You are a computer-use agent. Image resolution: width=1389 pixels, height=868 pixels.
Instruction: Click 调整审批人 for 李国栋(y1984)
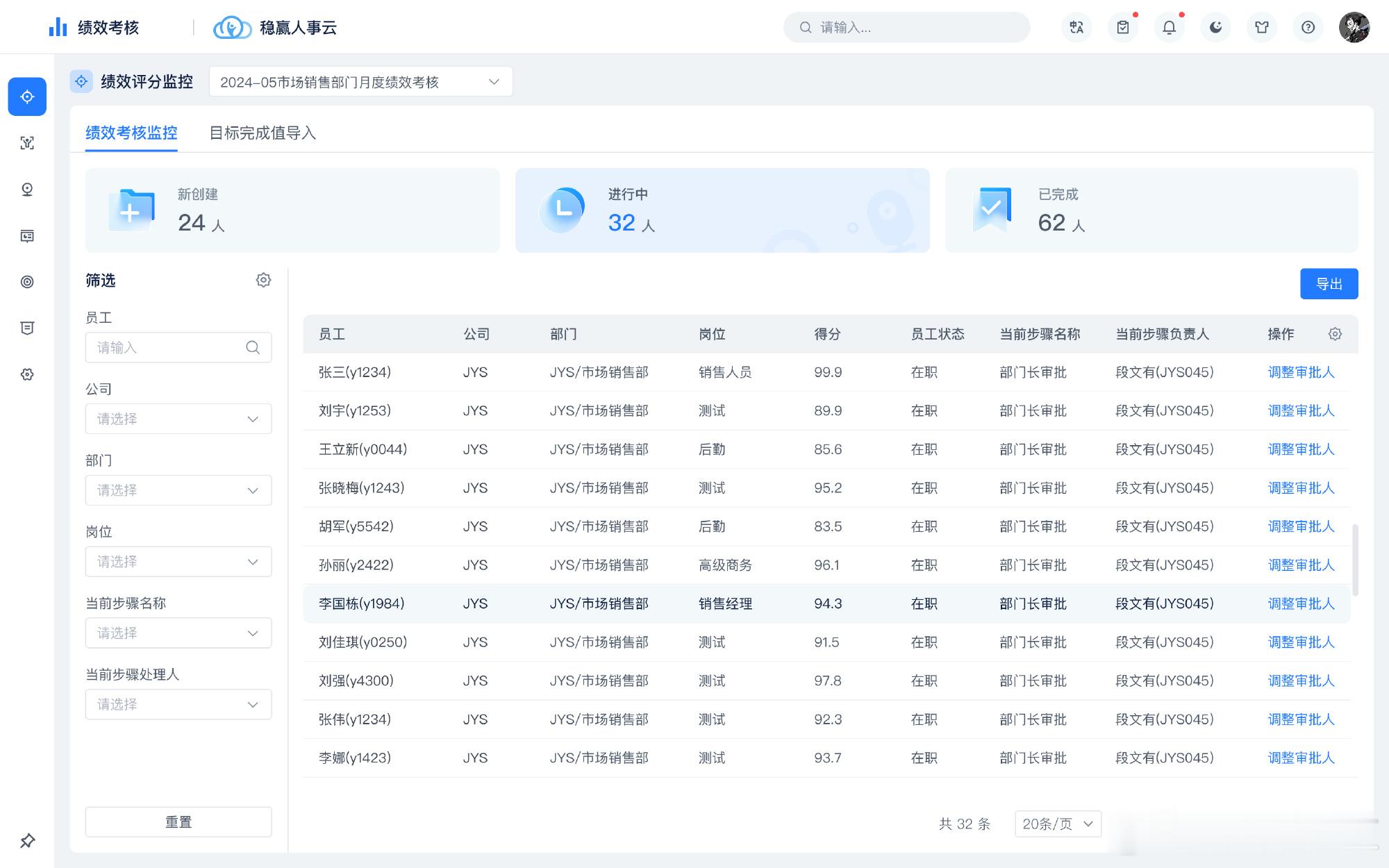1301,603
